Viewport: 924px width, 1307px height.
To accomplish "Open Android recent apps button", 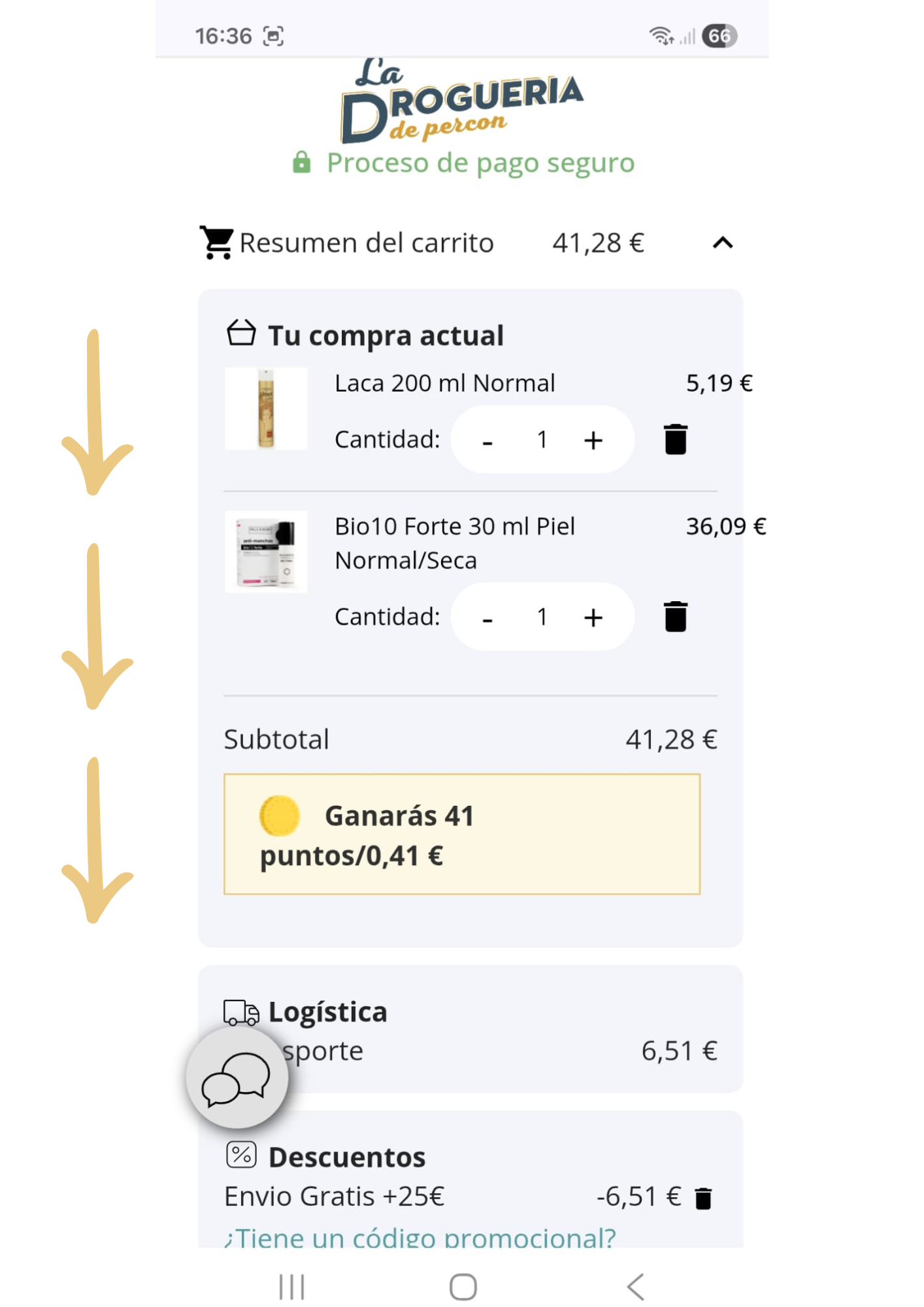I will [291, 1287].
